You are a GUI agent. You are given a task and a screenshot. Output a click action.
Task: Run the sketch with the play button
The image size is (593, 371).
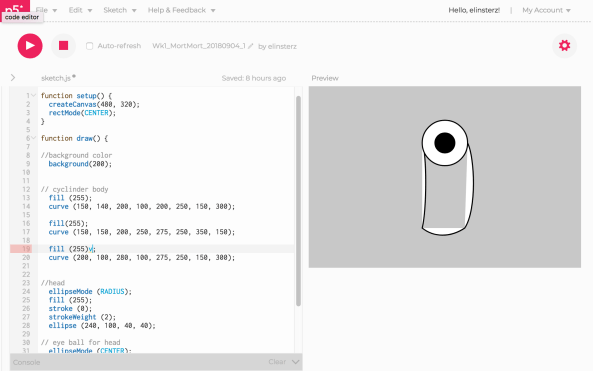30,46
